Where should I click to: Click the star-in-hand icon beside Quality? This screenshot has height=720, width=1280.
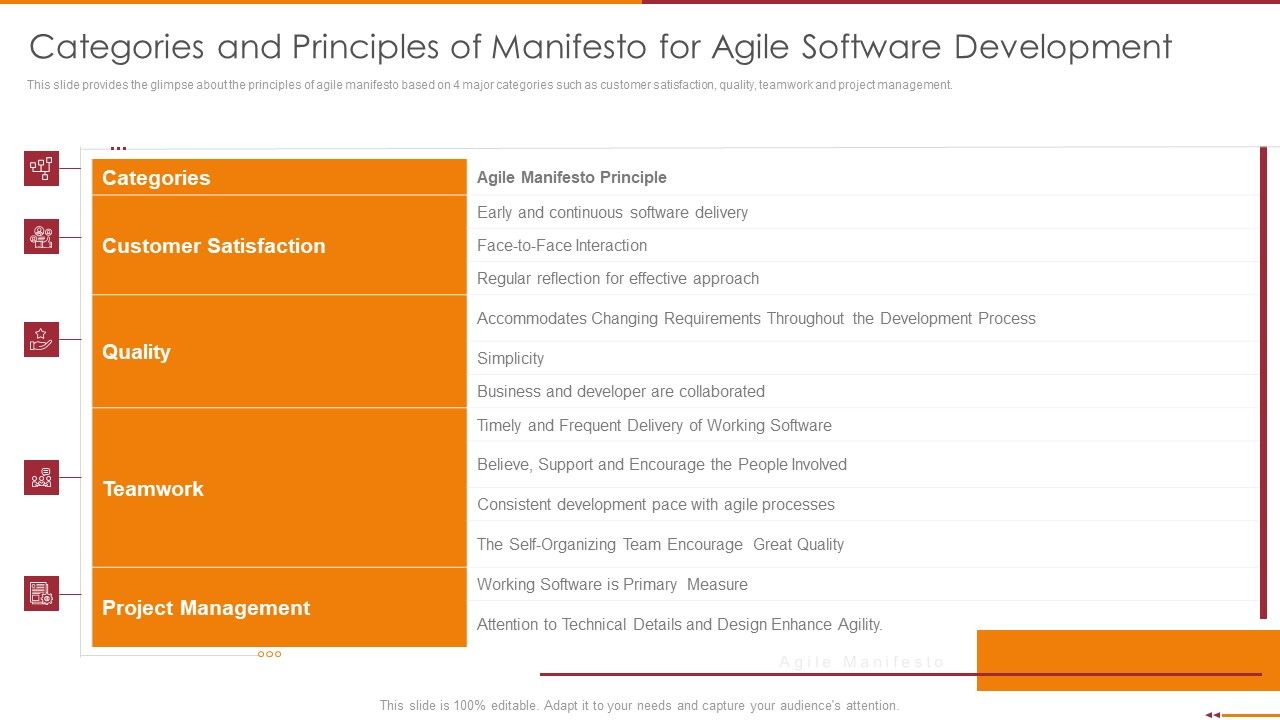pos(42,340)
